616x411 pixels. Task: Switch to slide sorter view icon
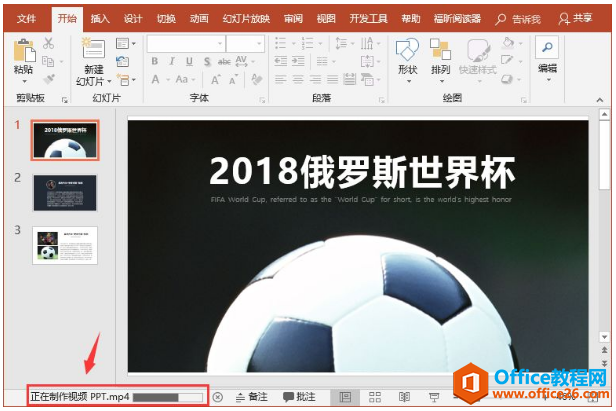[x=375, y=397]
